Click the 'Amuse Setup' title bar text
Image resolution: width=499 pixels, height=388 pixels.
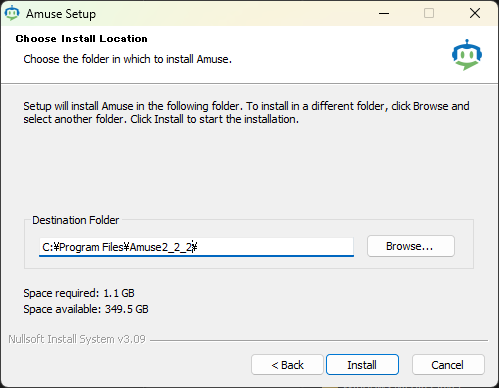[61, 14]
